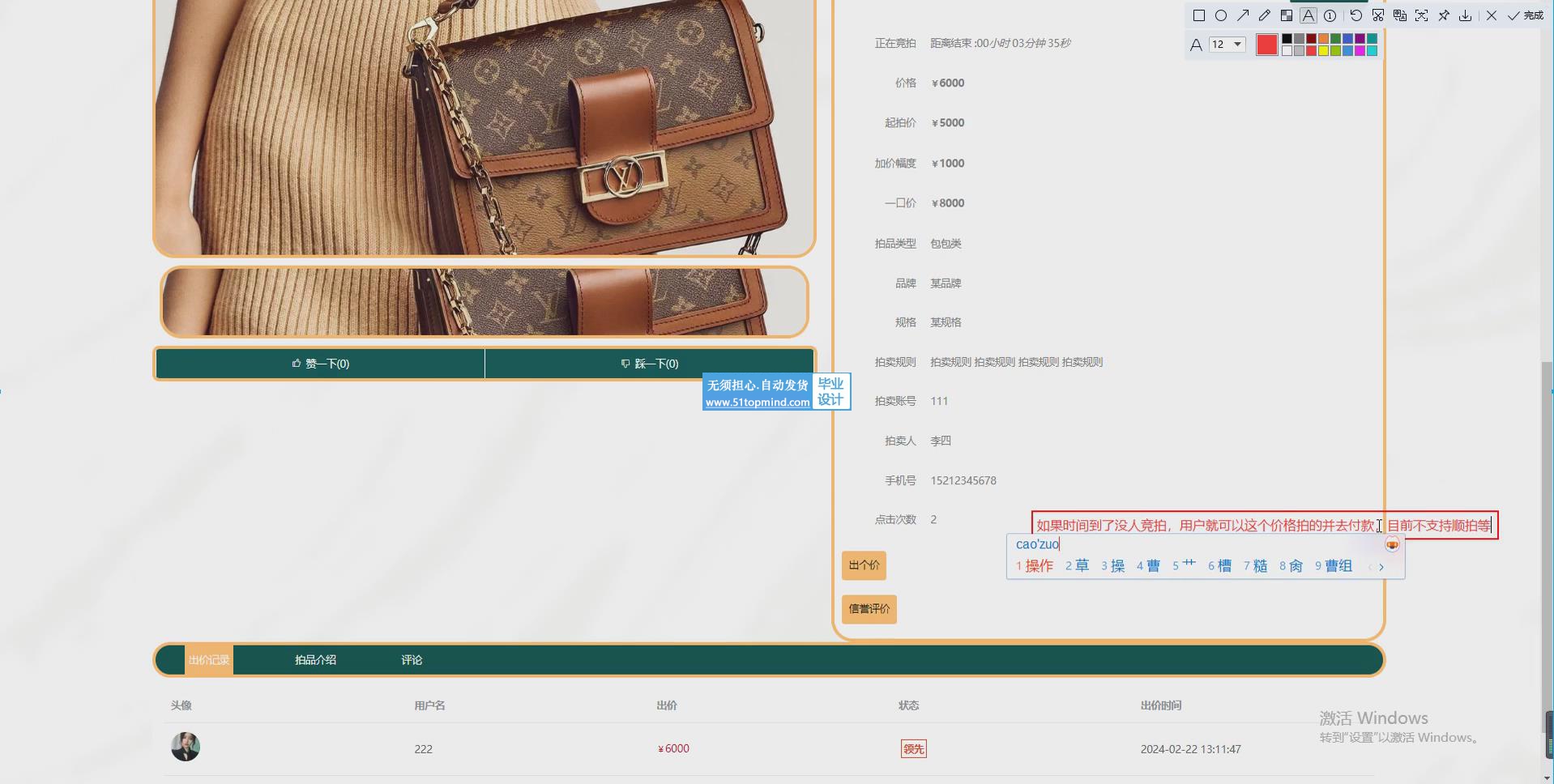This screenshot has height=784, width=1554.
Task: Pick the black color swatch
Action: [x=1287, y=38]
